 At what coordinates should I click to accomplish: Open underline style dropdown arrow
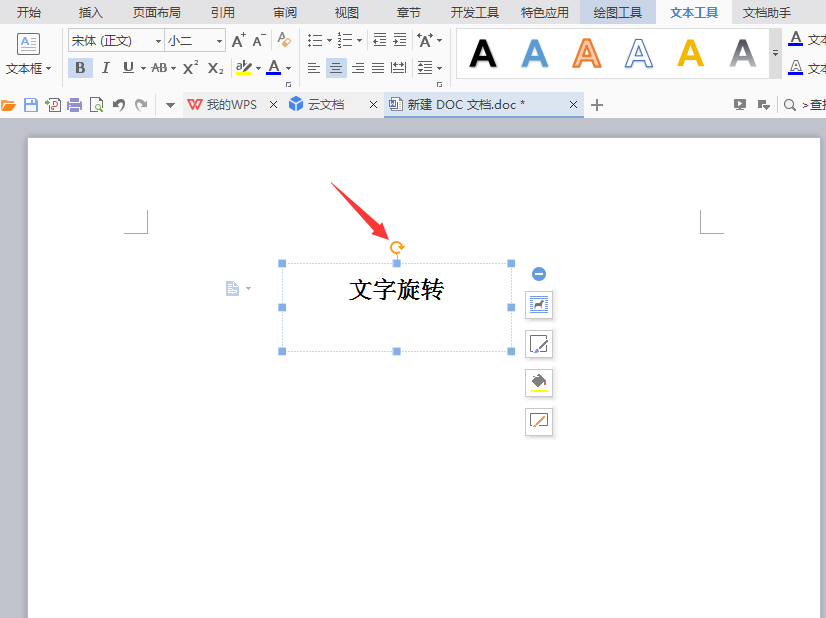click(143, 68)
